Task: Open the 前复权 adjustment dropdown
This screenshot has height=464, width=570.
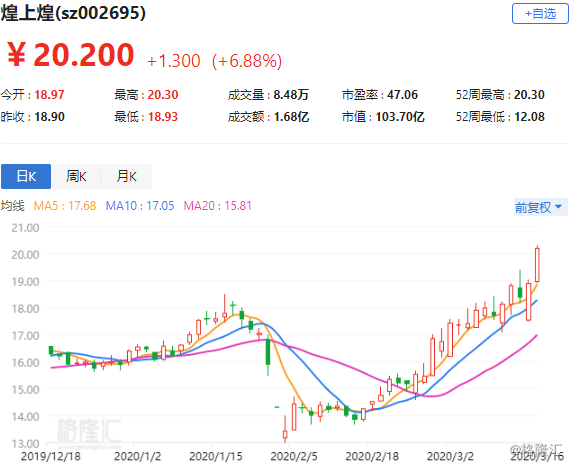Action: pos(541,207)
